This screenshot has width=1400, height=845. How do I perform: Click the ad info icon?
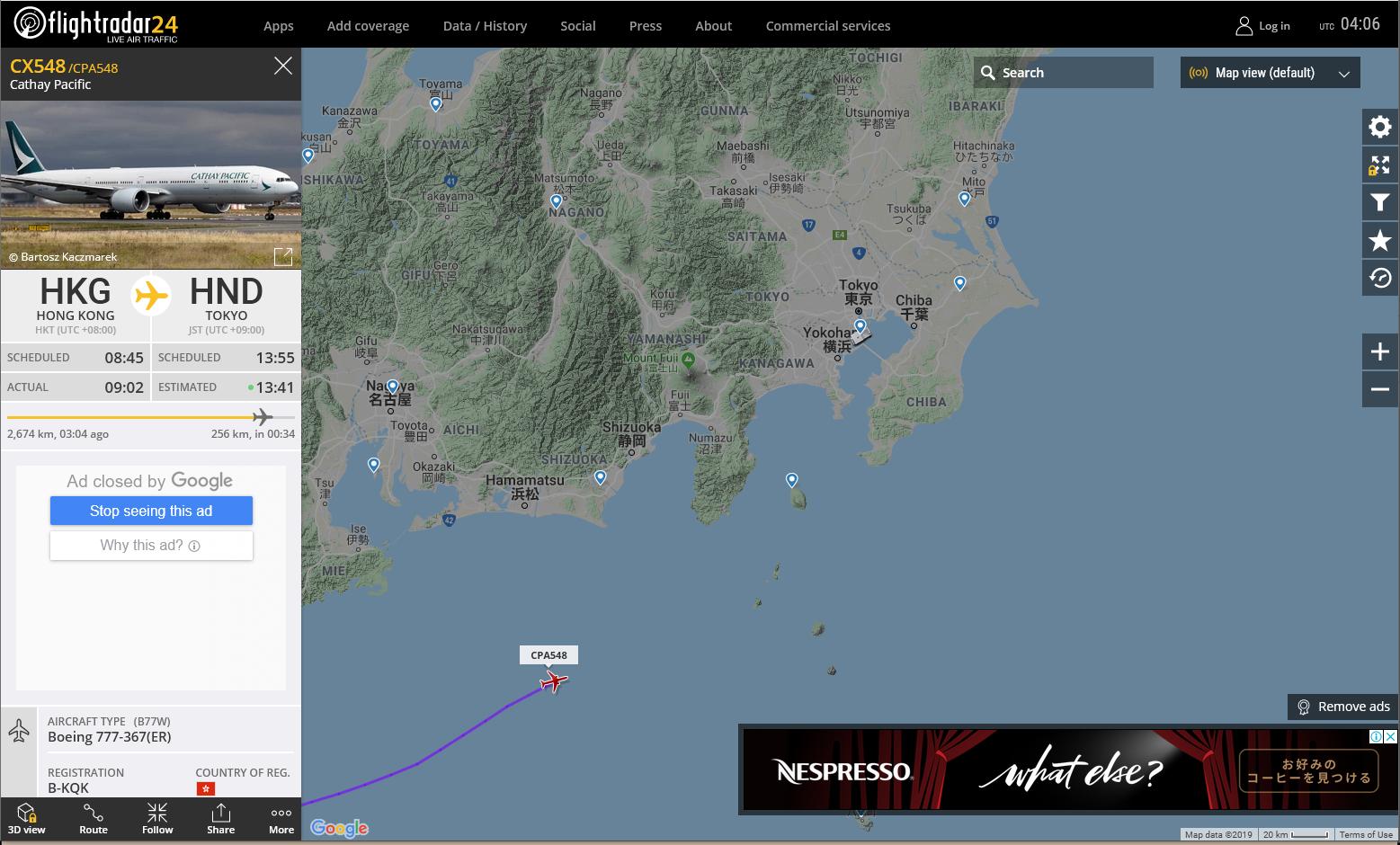[1376, 736]
